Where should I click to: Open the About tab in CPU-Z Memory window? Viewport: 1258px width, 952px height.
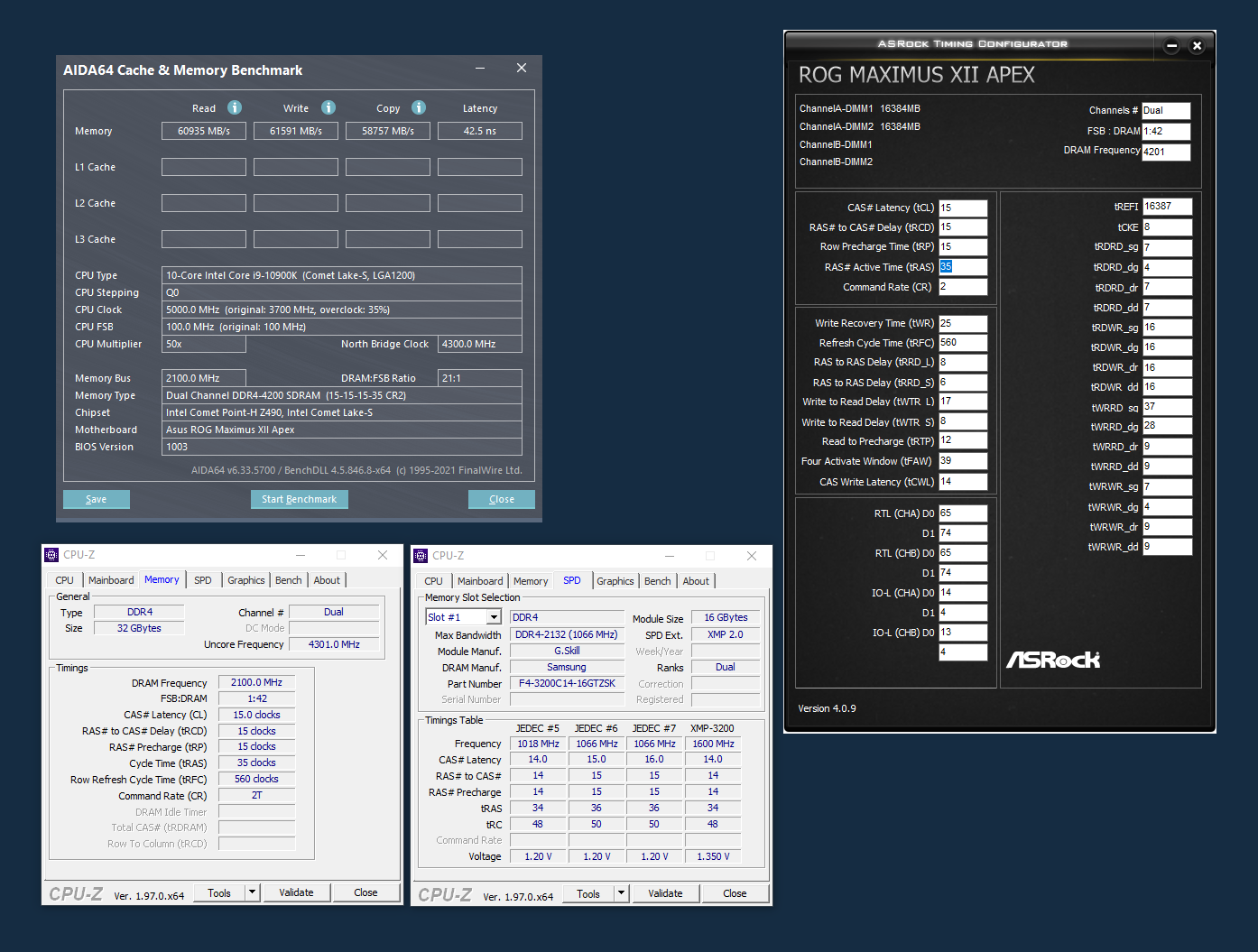[x=327, y=580]
